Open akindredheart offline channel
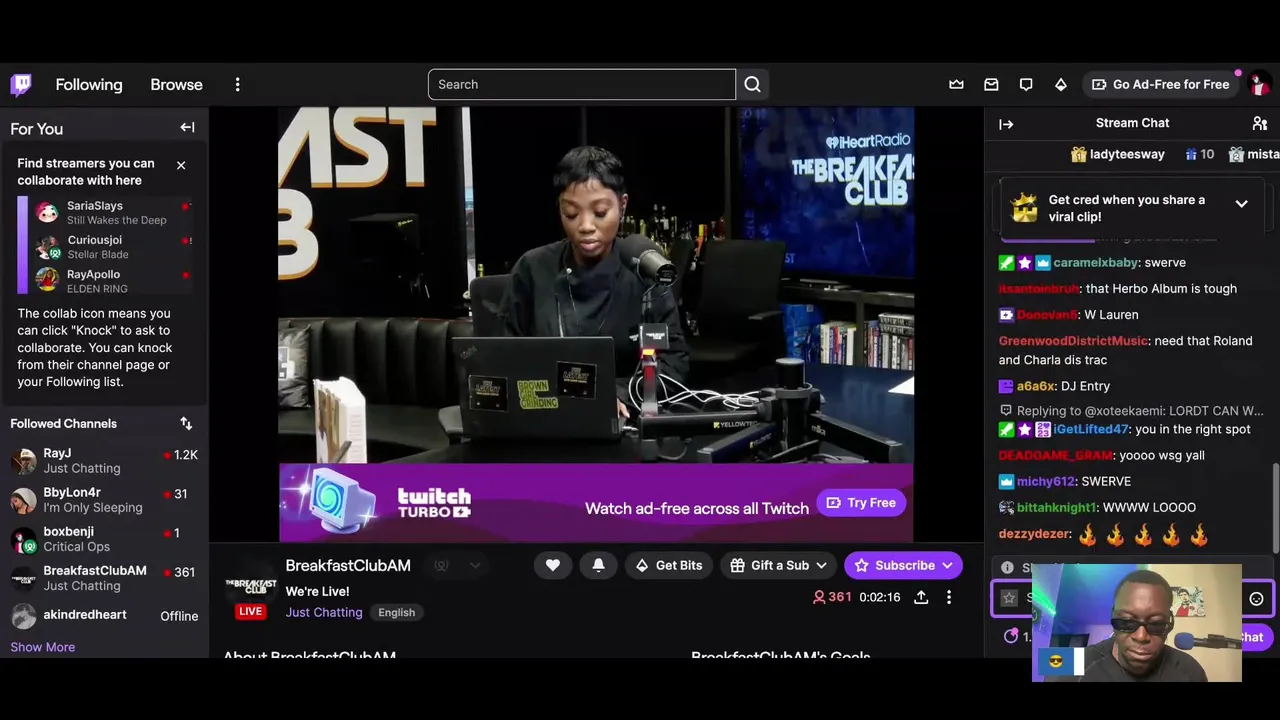The image size is (1280, 720). [x=104, y=615]
